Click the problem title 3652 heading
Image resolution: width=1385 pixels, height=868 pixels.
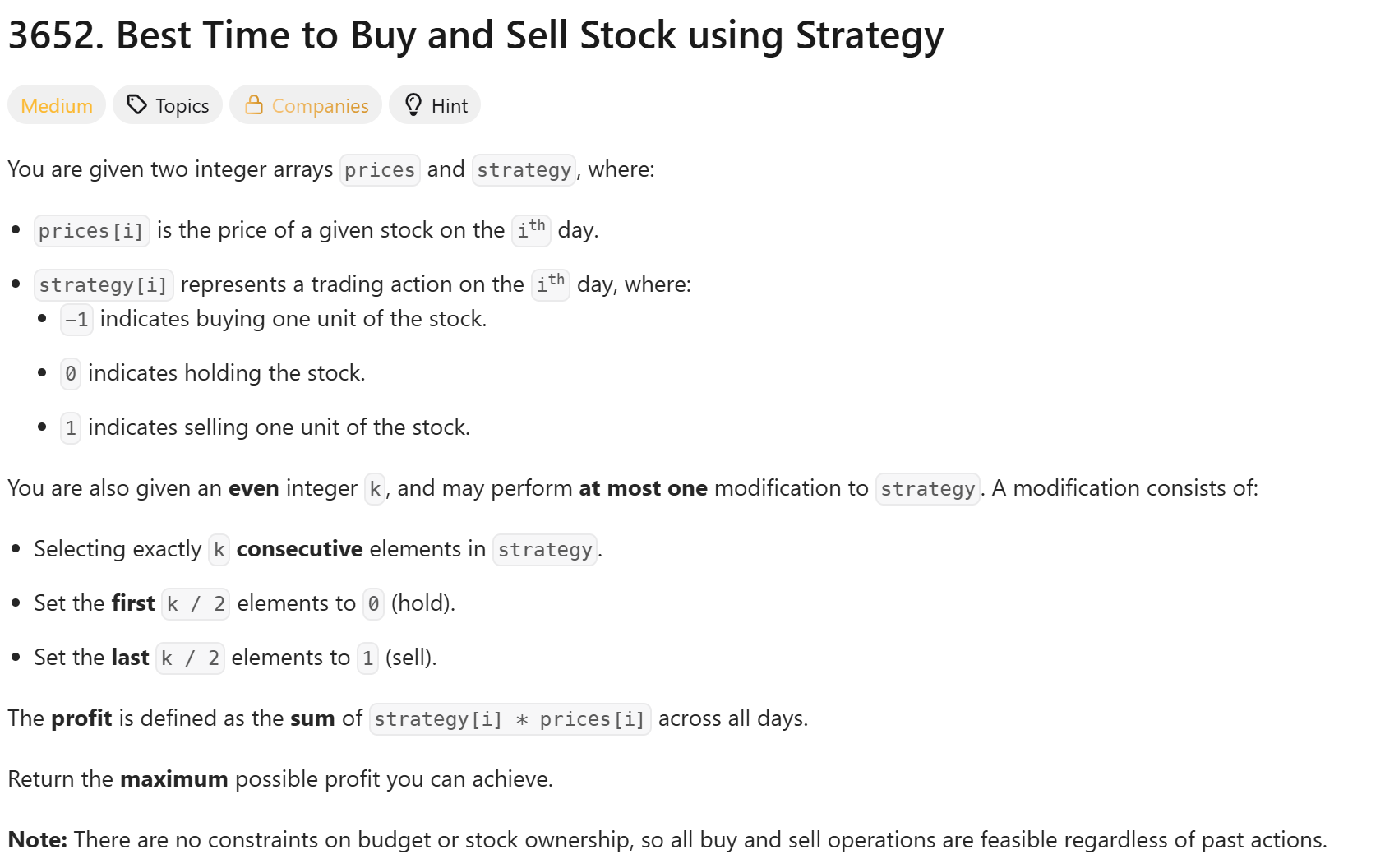coord(476,35)
